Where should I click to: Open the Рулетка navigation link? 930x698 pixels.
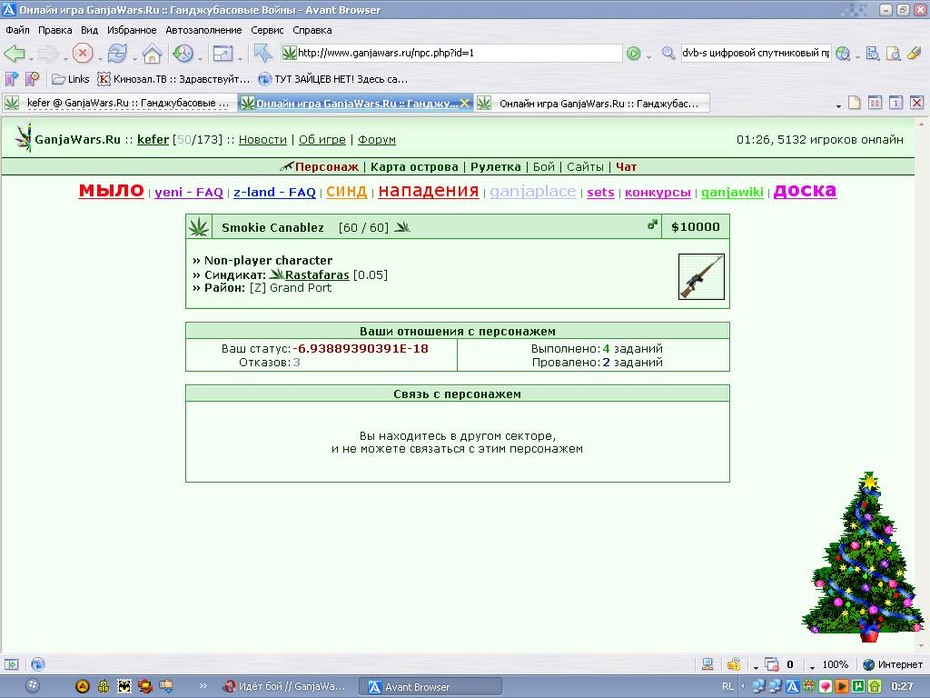pos(495,167)
